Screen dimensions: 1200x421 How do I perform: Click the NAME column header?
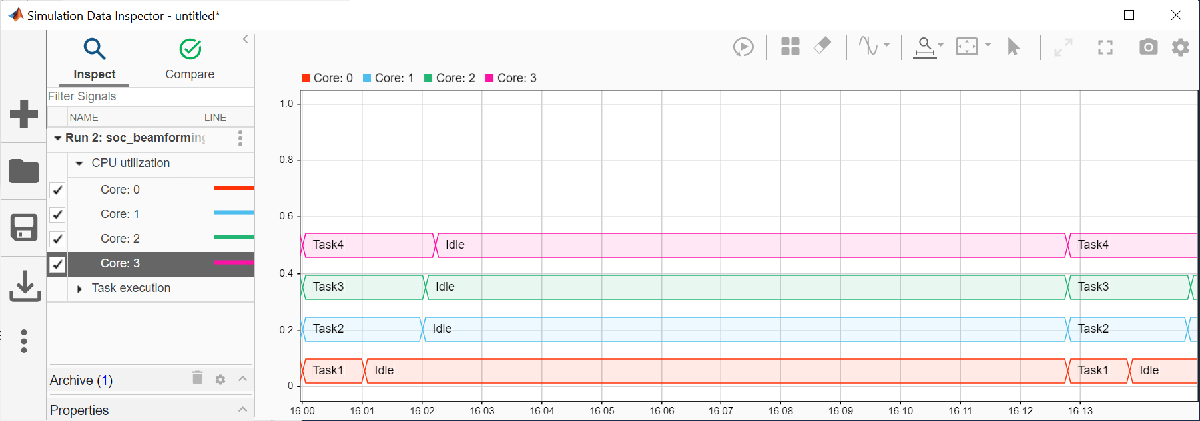tap(84, 117)
